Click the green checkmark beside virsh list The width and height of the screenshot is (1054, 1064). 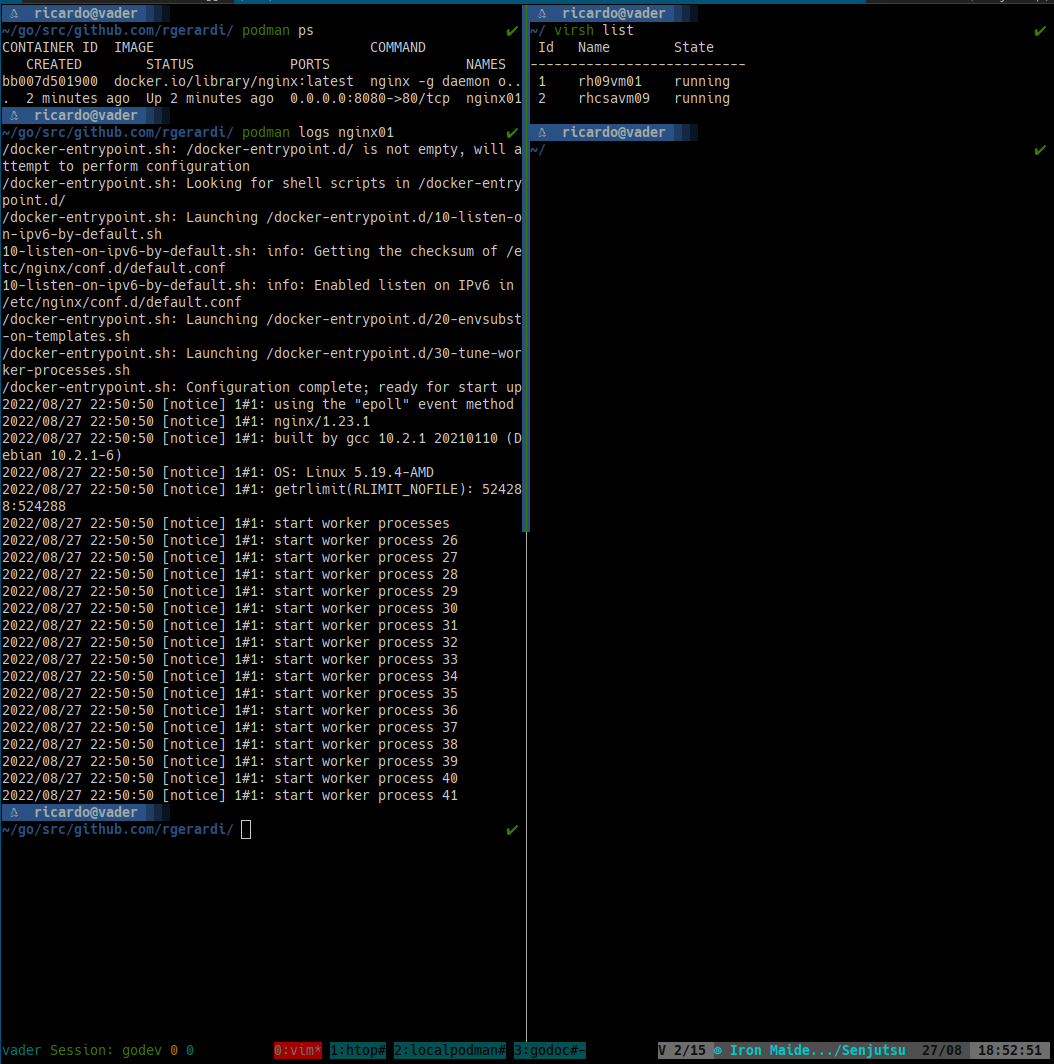tap(1040, 31)
